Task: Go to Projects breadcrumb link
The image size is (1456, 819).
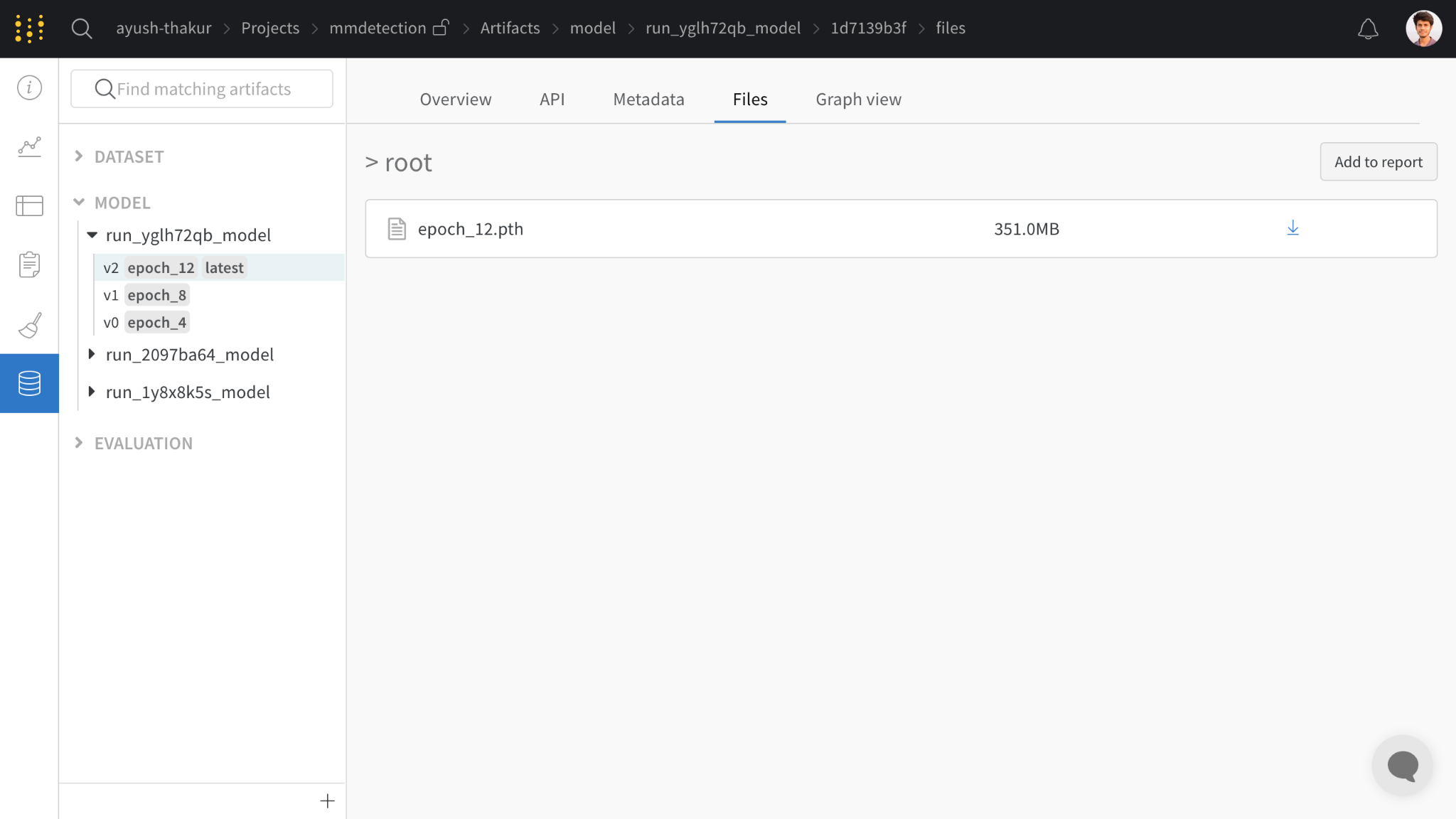Action: [270, 28]
